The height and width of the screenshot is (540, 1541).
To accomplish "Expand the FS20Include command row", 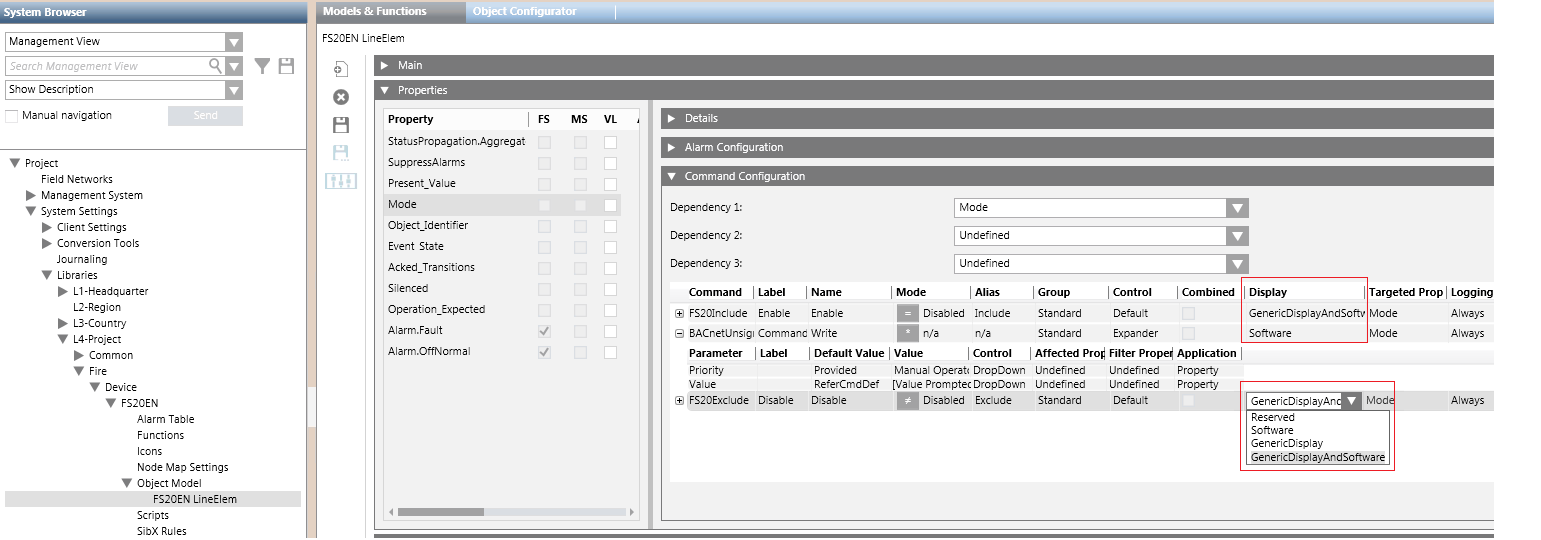I will point(680,314).
